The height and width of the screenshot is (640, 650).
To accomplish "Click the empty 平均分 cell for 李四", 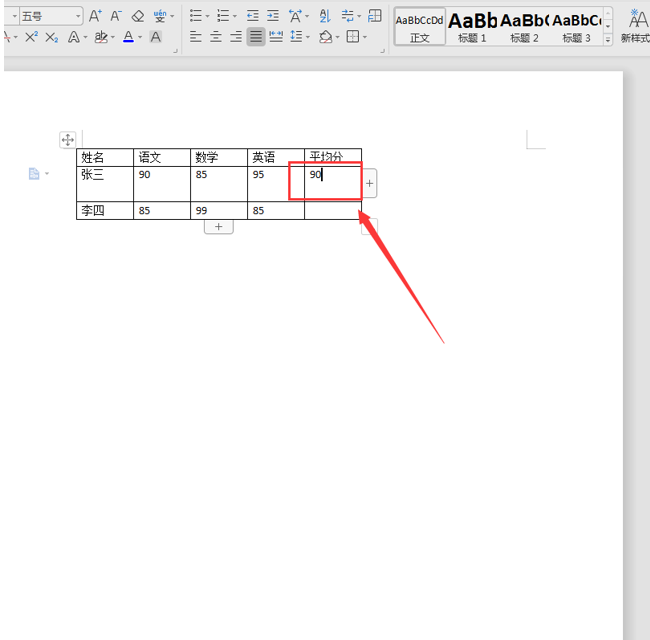I will pos(333,211).
